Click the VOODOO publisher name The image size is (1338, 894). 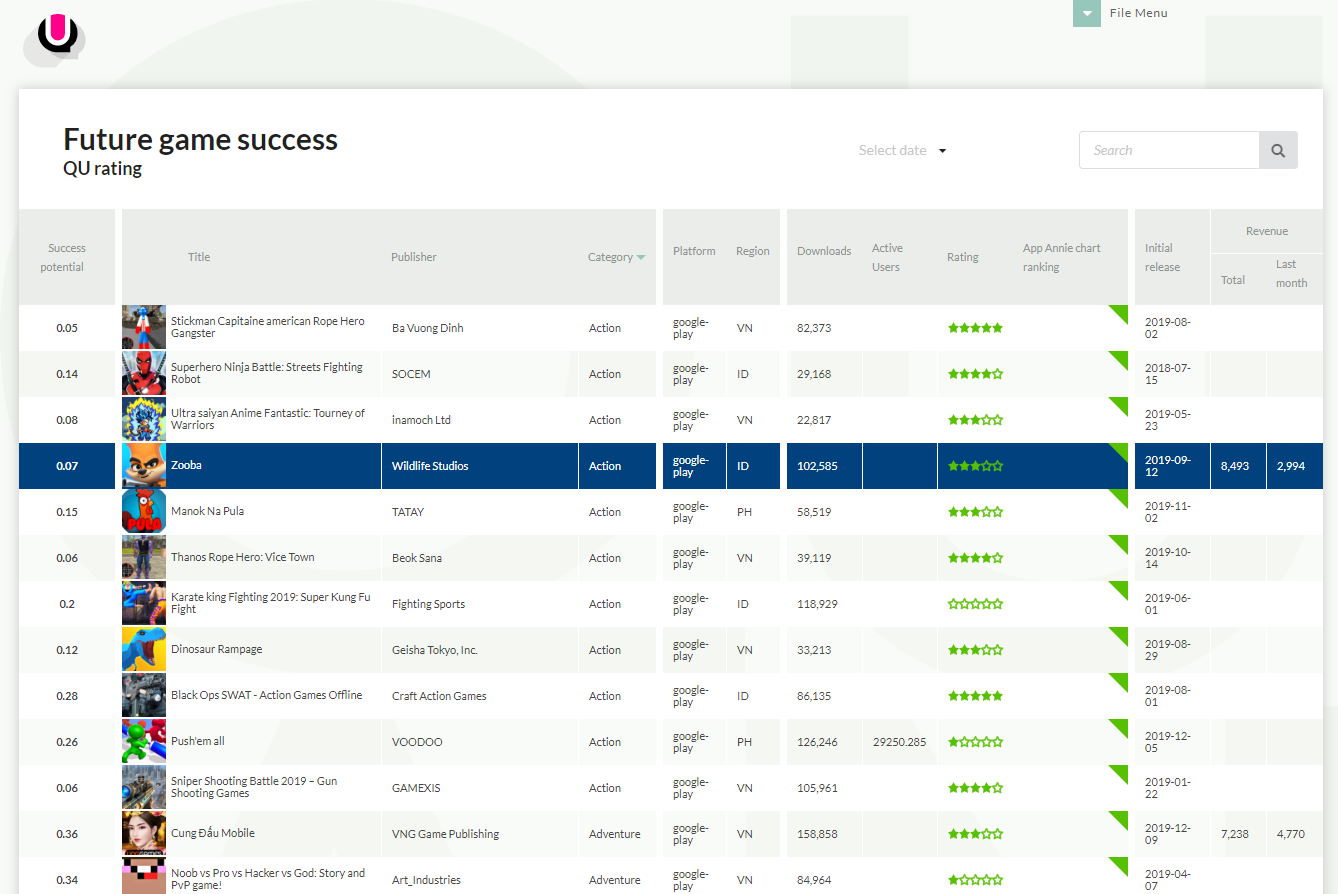coord(417,742)
